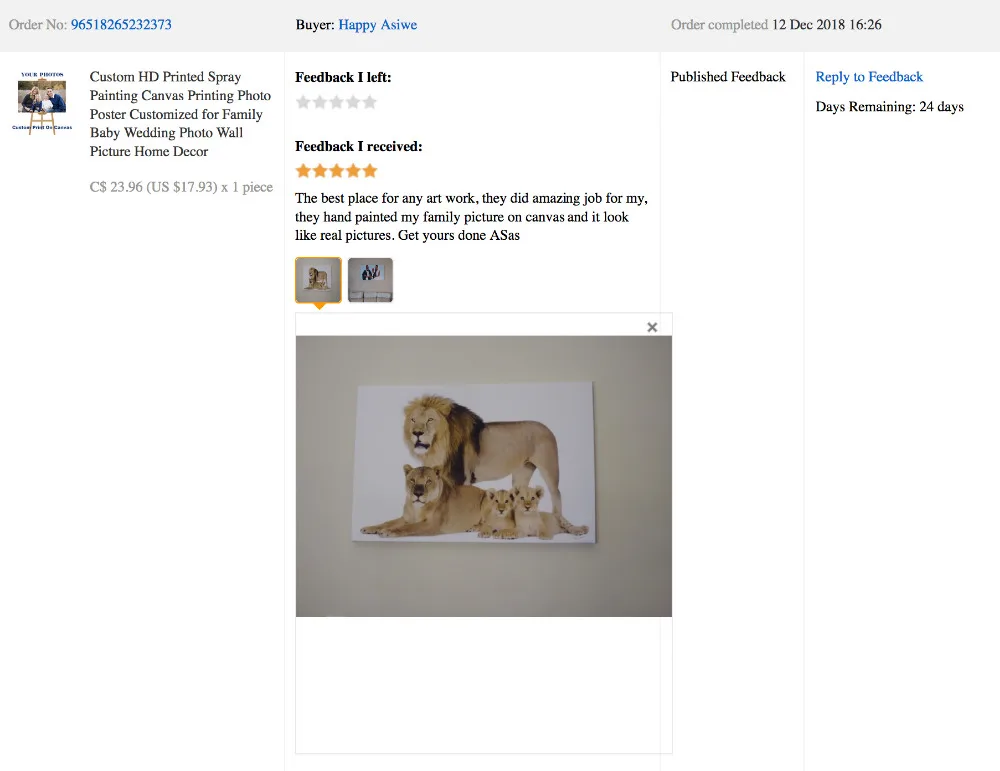This screenshot has height=771, width=1000.
Task: Select the family photo thumbnail
Action: click(371, 280)
